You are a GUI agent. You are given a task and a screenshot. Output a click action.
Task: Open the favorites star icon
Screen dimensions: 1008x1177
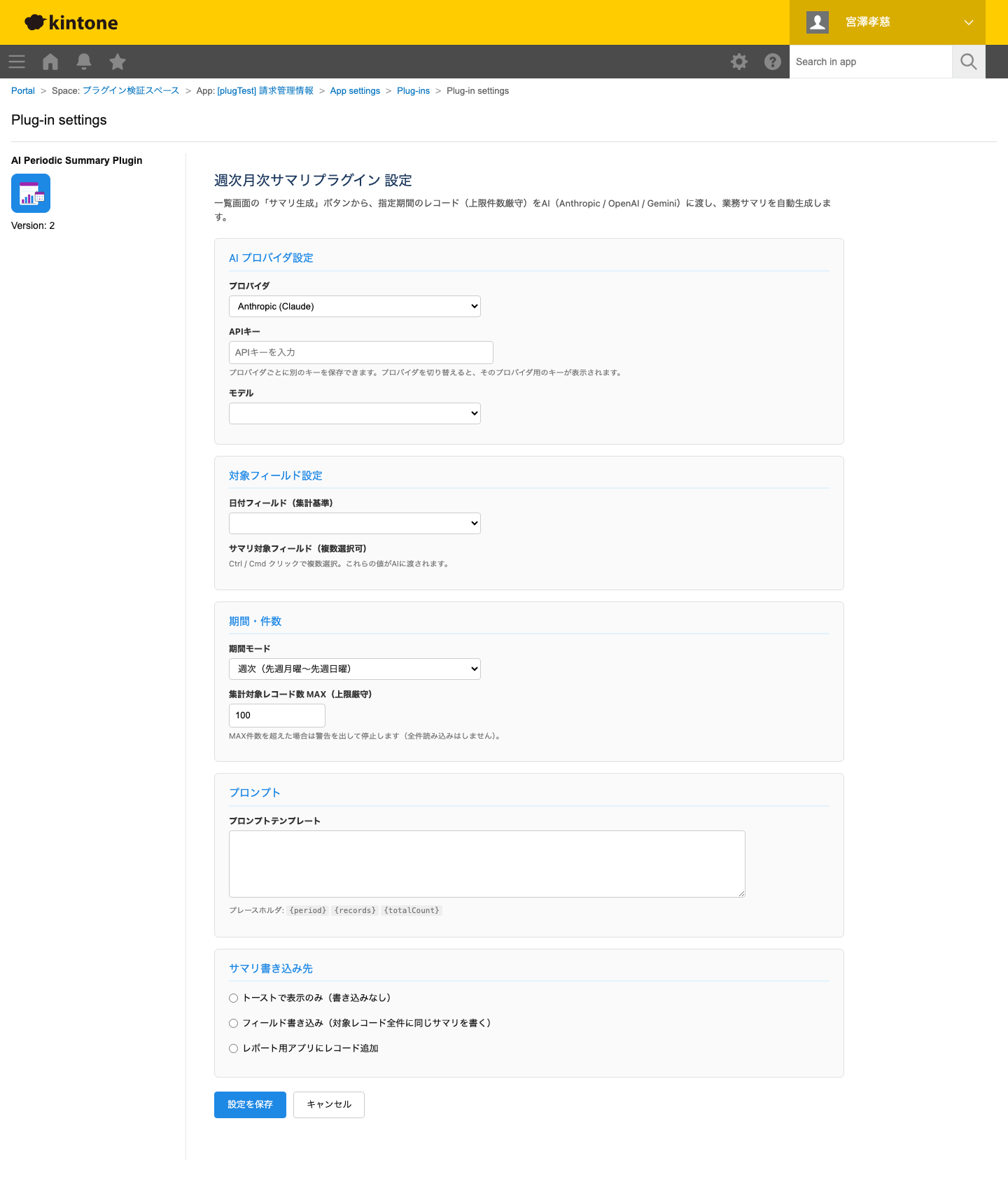click(118, 62)
